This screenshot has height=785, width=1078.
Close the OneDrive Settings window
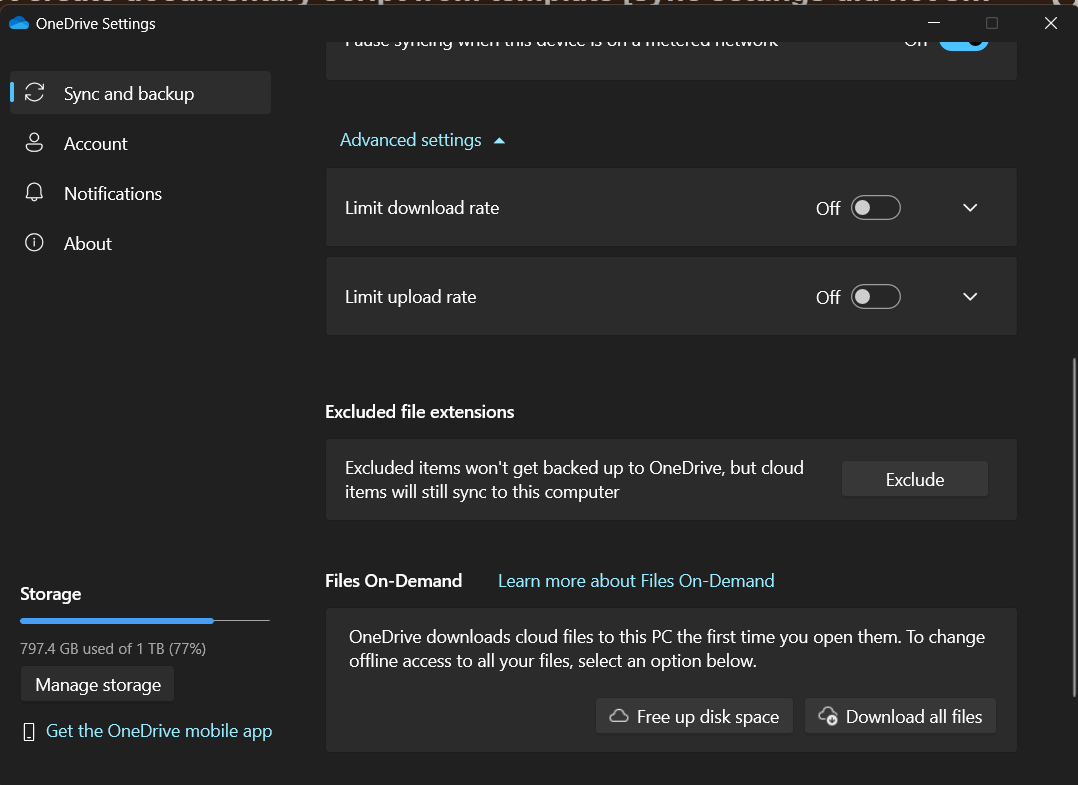coord(1050,23)
